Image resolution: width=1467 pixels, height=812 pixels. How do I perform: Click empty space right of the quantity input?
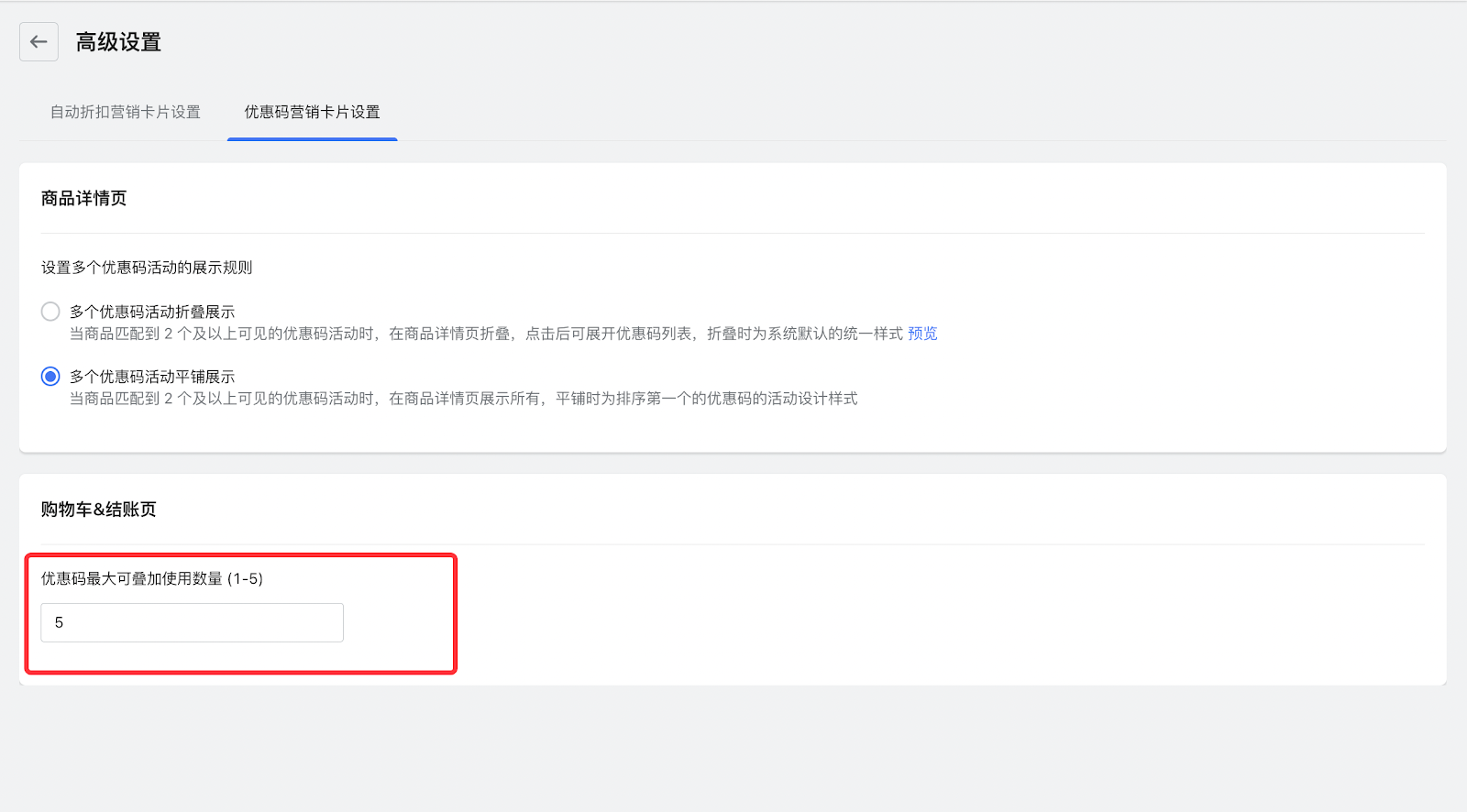[x=825, y=622]
